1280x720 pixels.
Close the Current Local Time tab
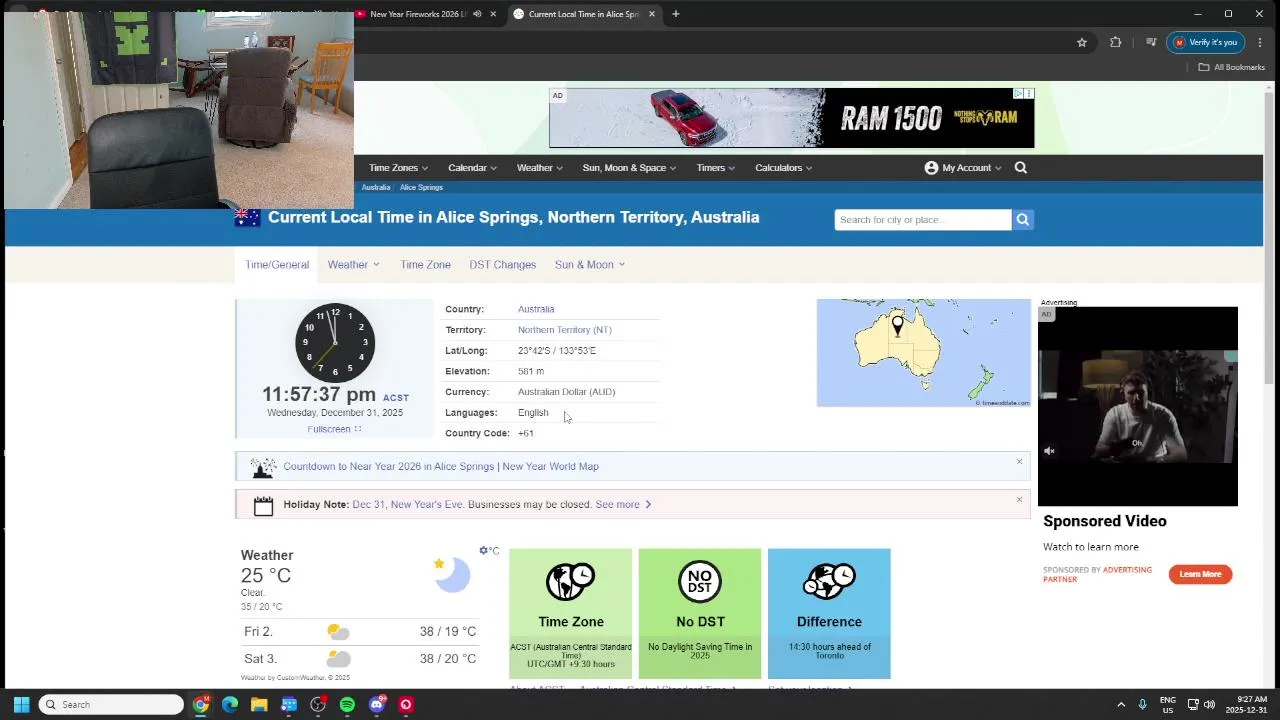[652, 14]
